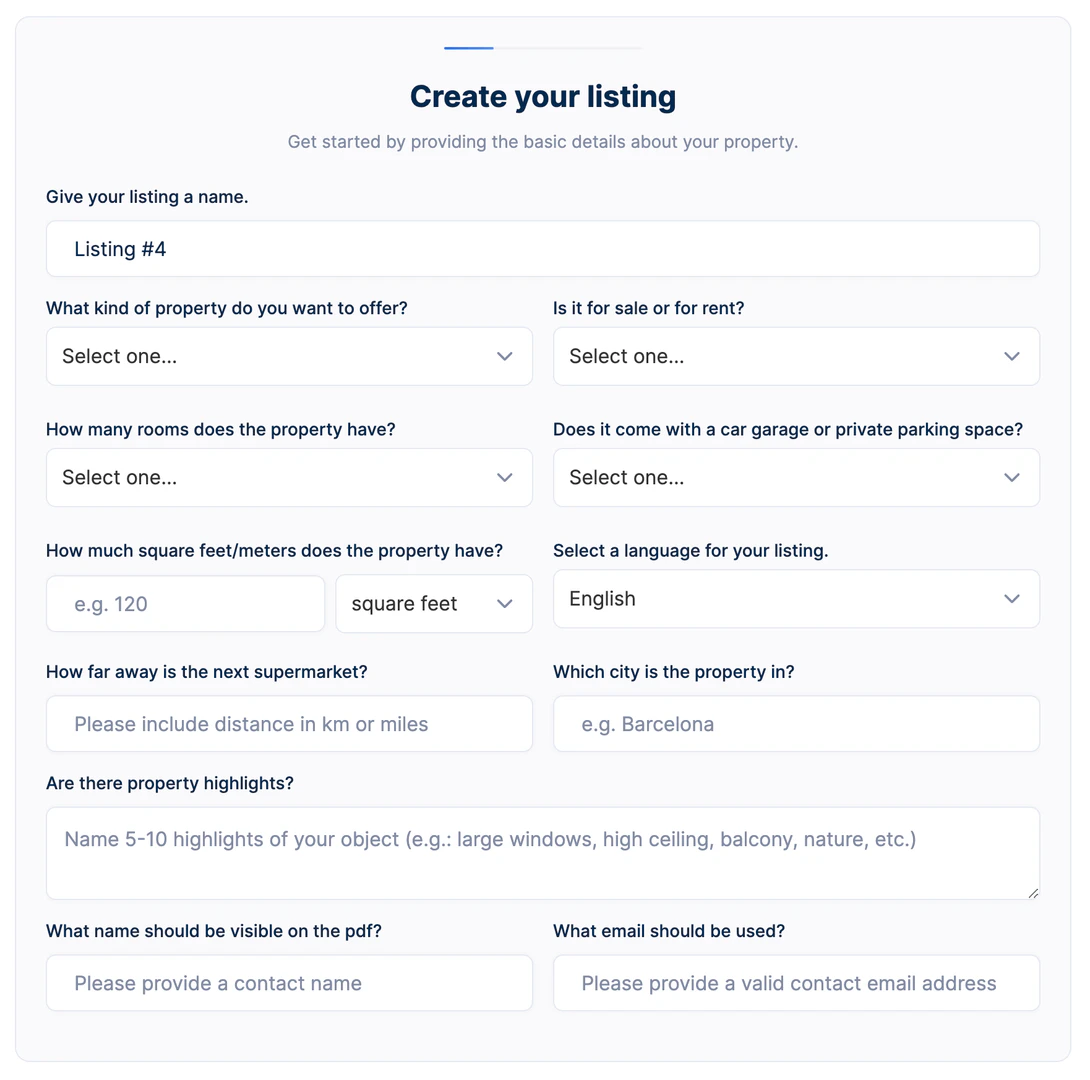Click the garage selector chevron icon
This screenshot has width=1090, height=1080.
pos(1012,478)
